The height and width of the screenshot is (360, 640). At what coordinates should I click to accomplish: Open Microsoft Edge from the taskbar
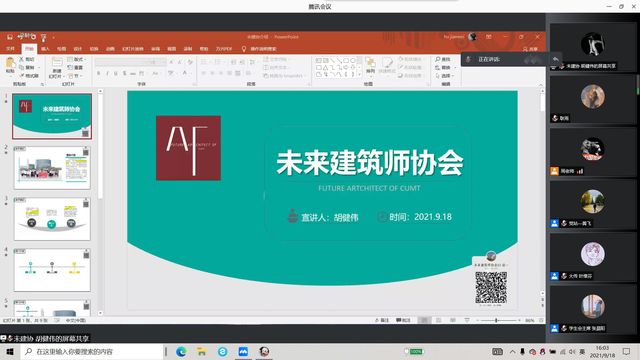click(x=181, y=351)
